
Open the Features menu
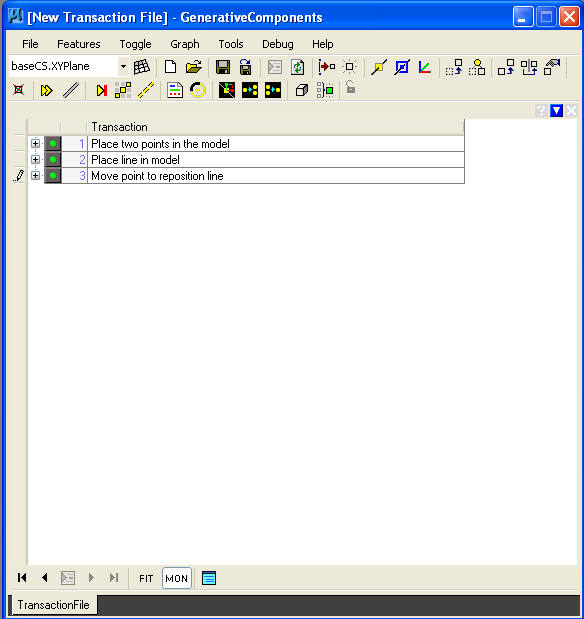pyautogui.click(x=79, y=44)
